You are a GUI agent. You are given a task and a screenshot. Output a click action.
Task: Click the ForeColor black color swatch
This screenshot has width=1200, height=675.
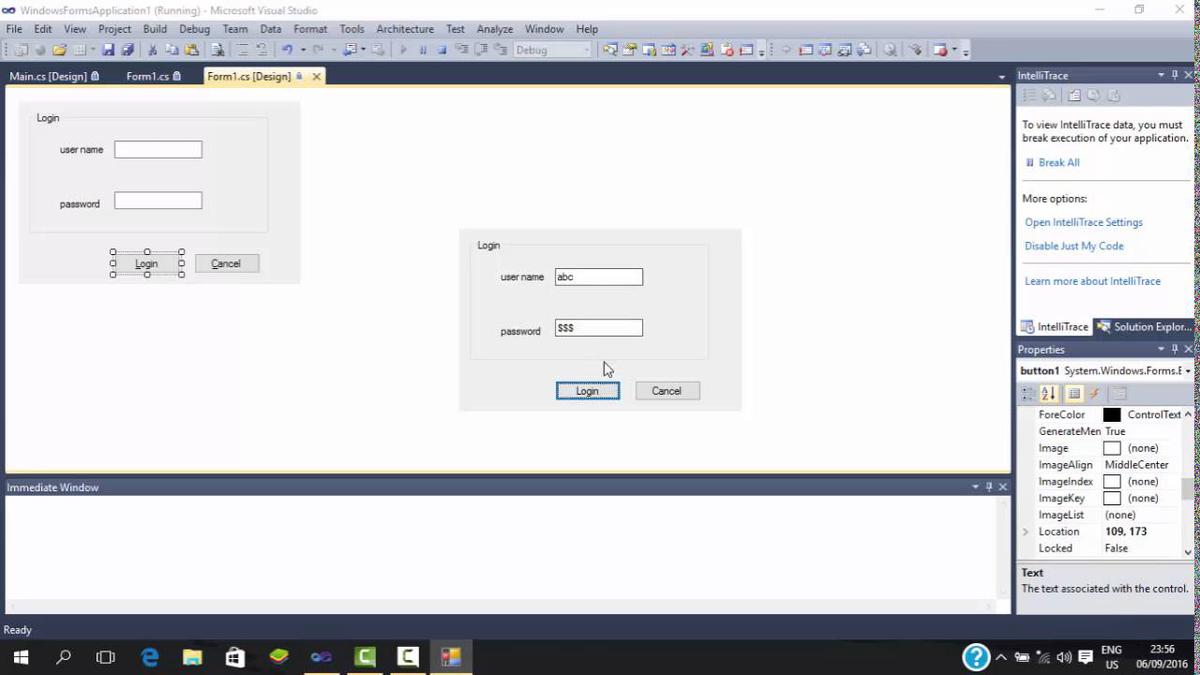coord(1111,414)
